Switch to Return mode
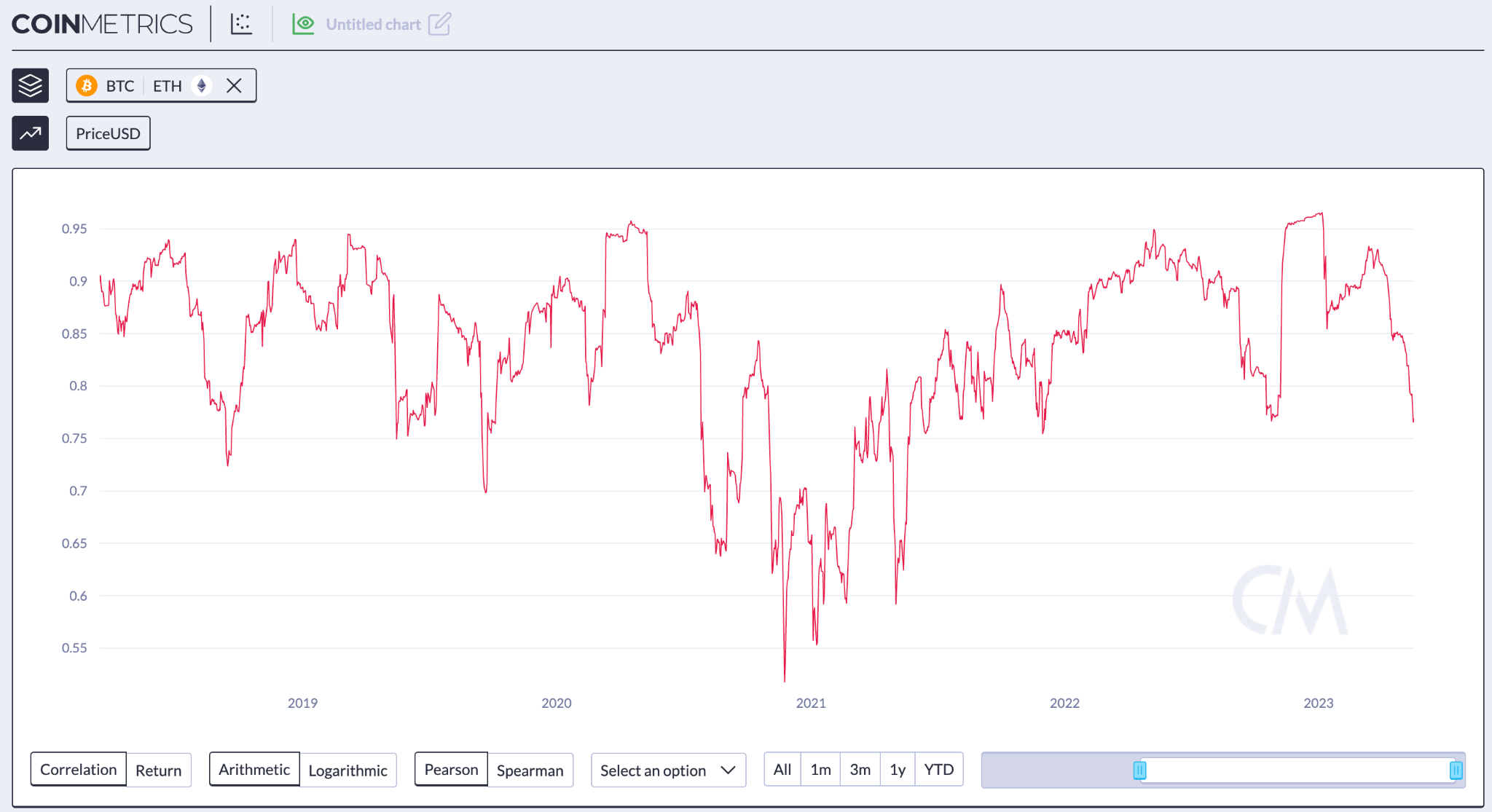The height and width of the screenshot is (812, 1492). click(158, 770)
